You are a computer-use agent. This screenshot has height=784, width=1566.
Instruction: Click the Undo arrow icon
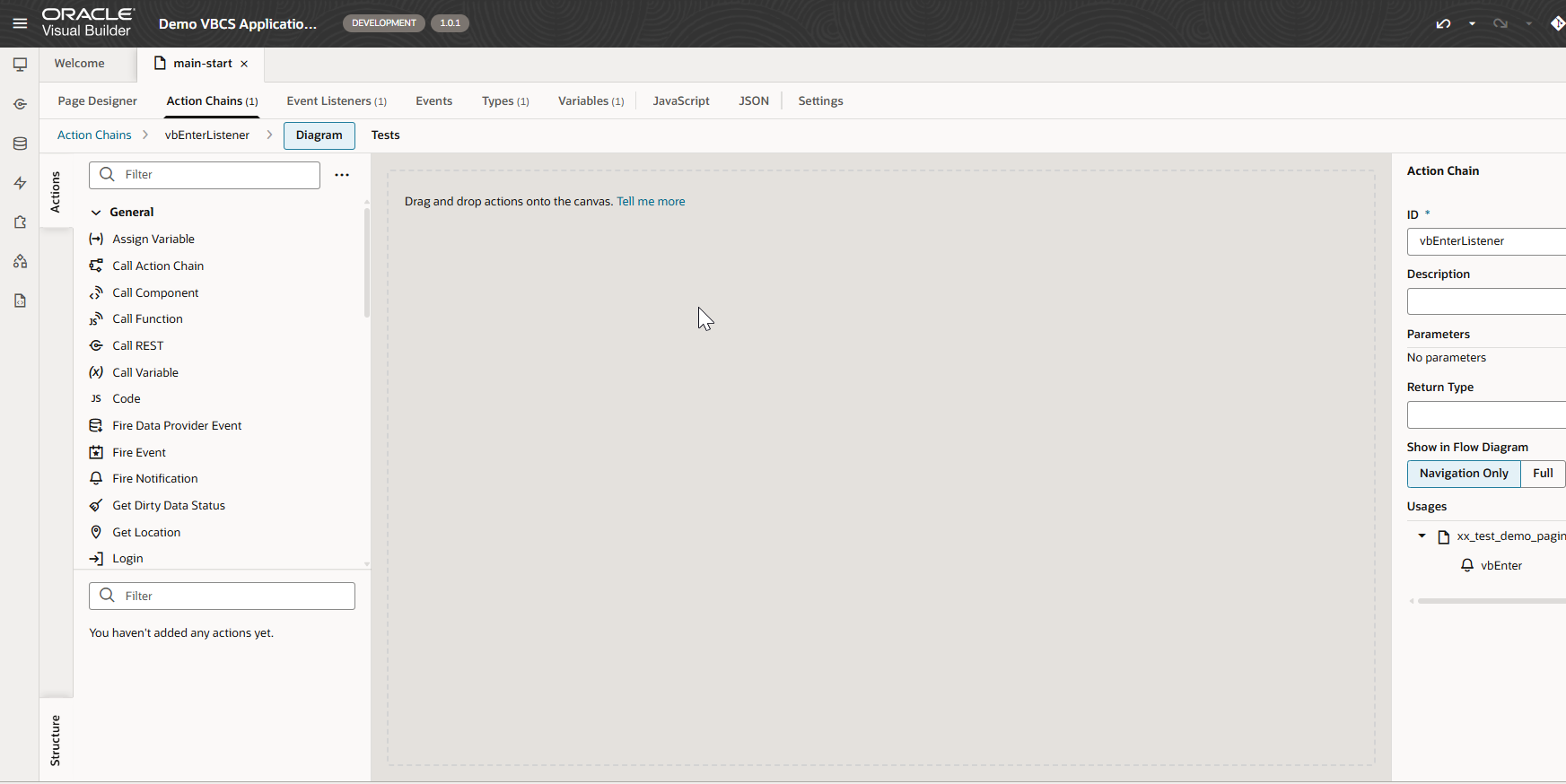(x=1443, y=23)
